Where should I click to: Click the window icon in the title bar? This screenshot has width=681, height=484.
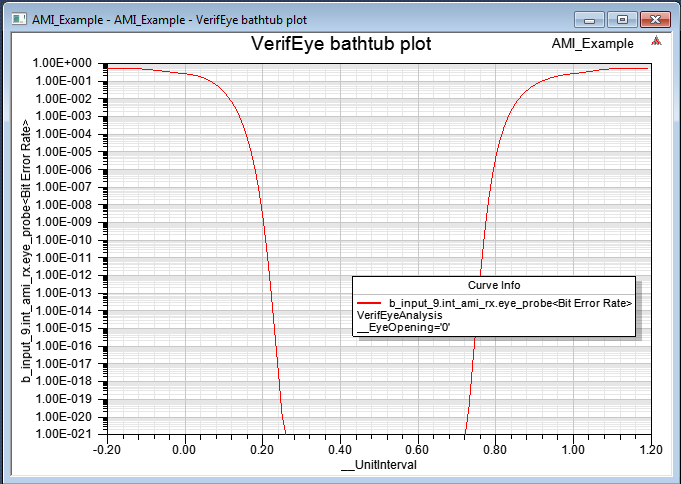coord(19,20)
